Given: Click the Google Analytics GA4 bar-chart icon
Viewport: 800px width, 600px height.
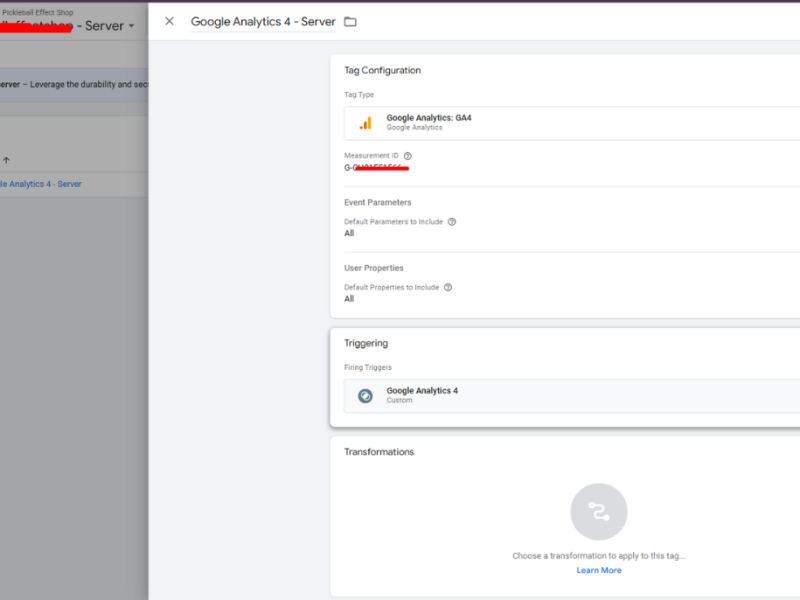Looking at the screenshot, I should [x=366, y=123].
